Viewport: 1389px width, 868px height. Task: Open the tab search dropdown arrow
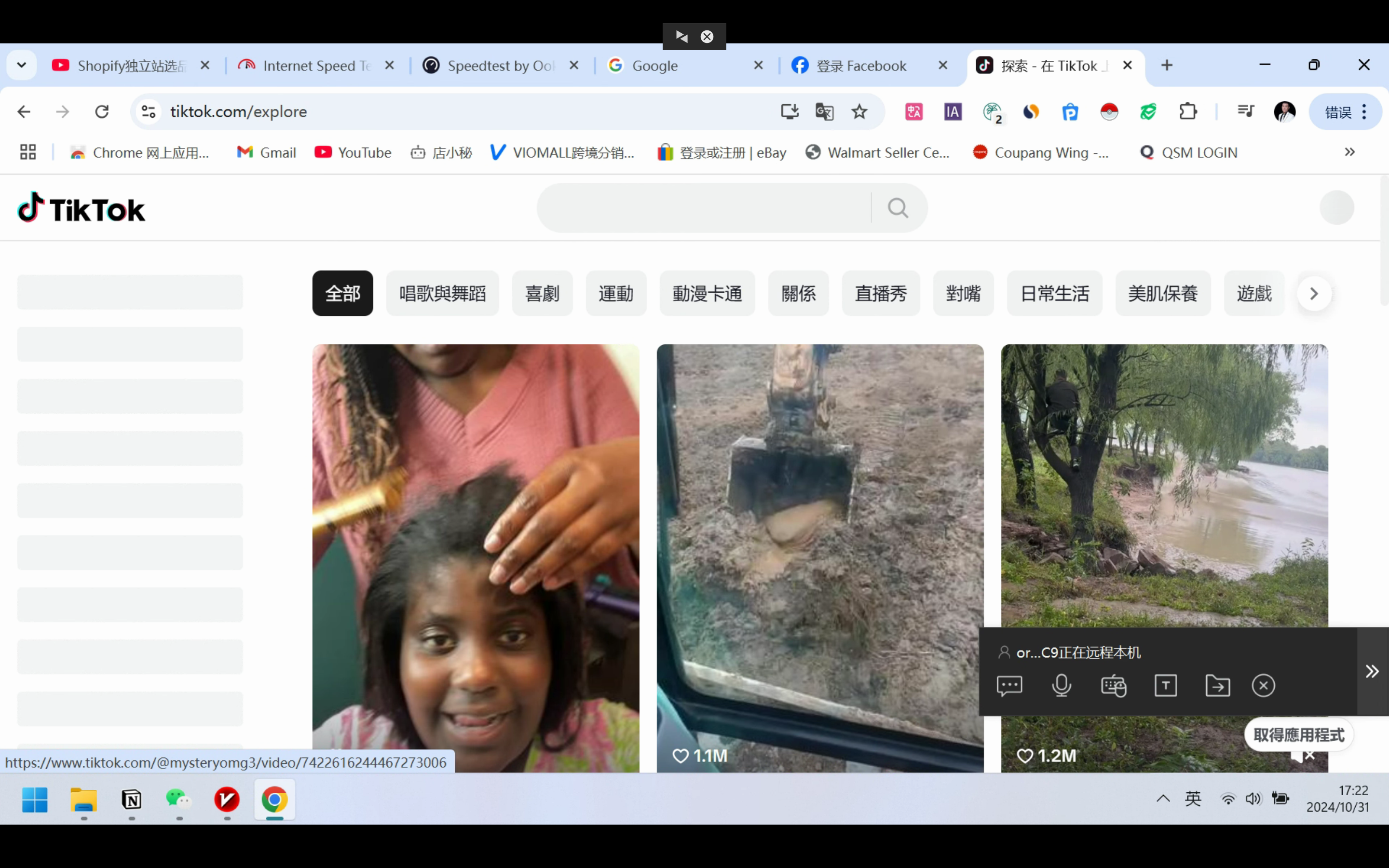22,66
